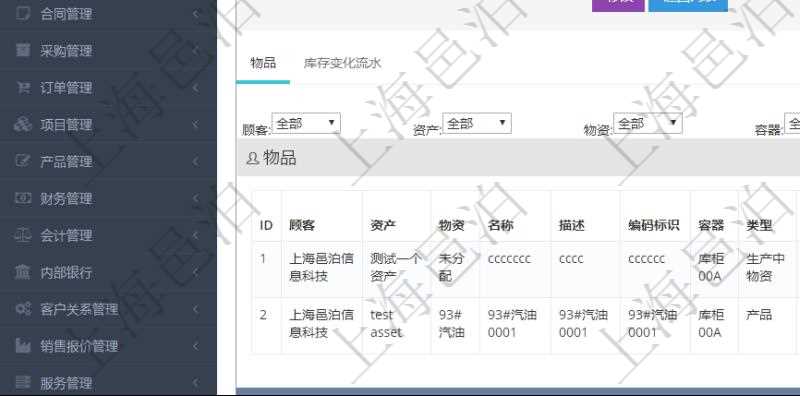Image resolution: width=800 pixels, height=396 pixels.
Task: Expand the 项目管理 menu chevron
Action: pyautogui.click(x=195, y=125)
